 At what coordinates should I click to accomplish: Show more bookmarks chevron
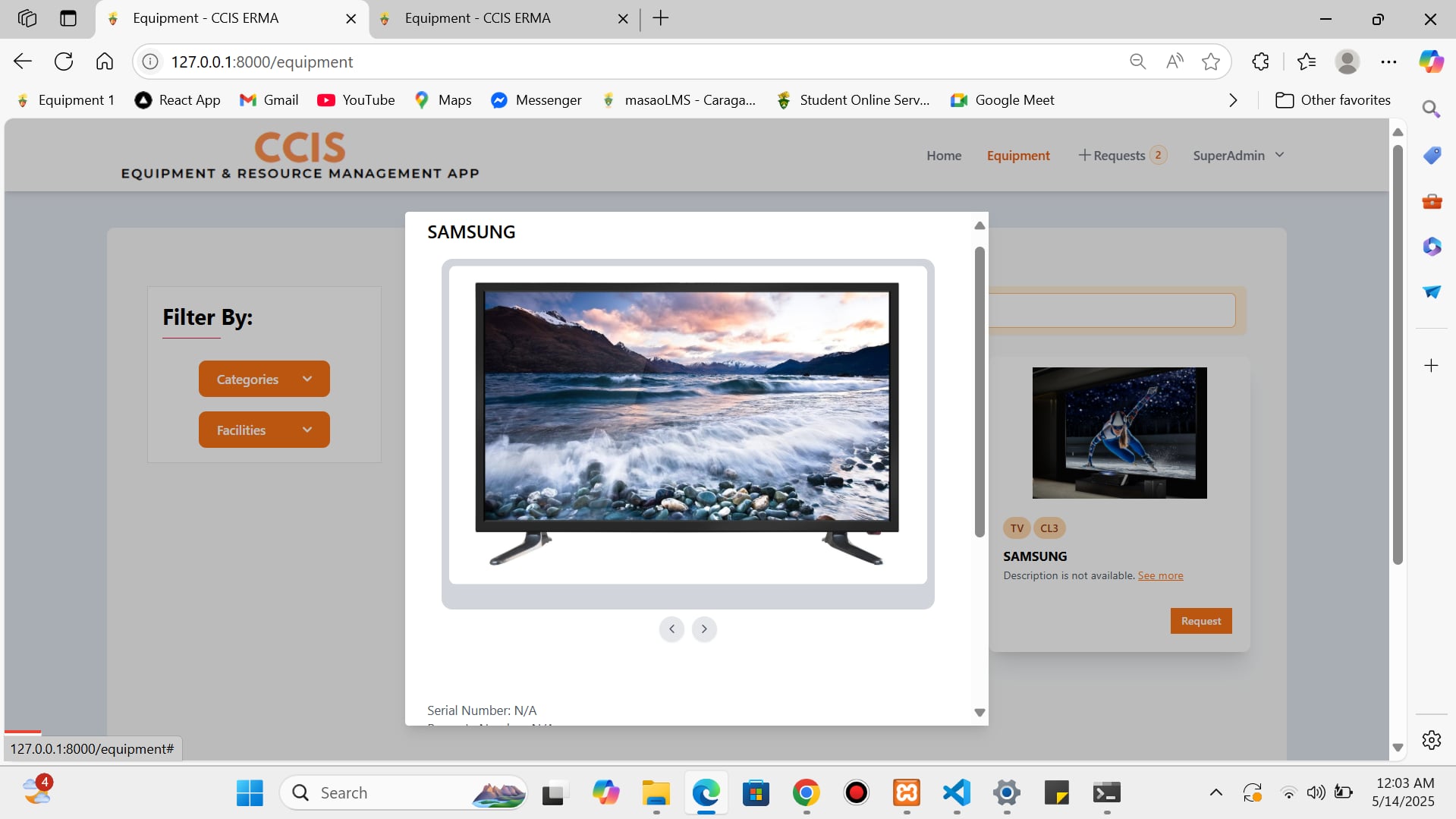coord(1233,100)
